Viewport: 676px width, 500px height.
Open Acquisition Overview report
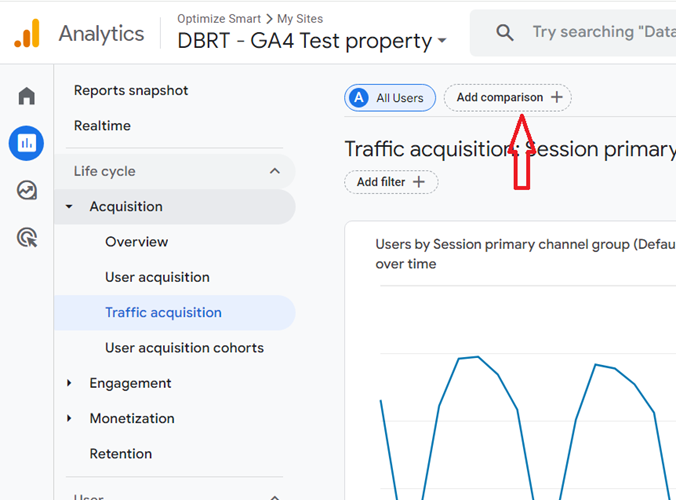click(x=137, y=242)
